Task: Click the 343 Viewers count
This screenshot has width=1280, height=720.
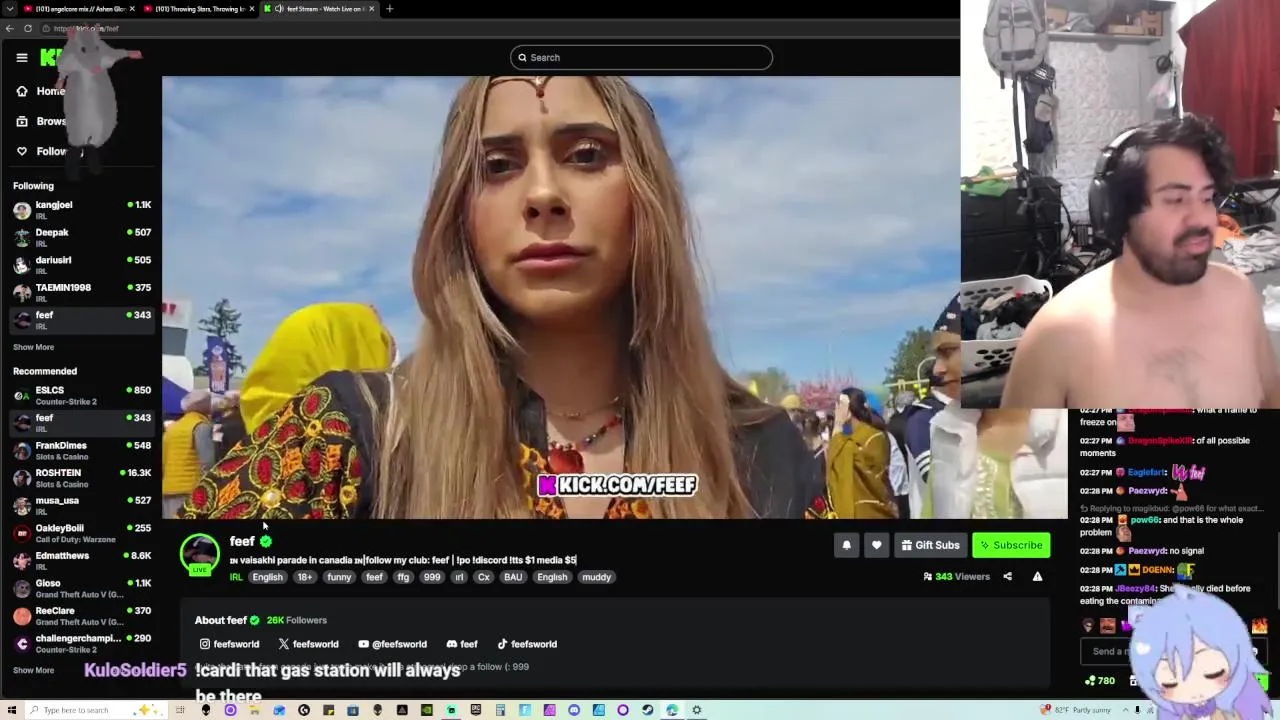Action: coord(956,576)
